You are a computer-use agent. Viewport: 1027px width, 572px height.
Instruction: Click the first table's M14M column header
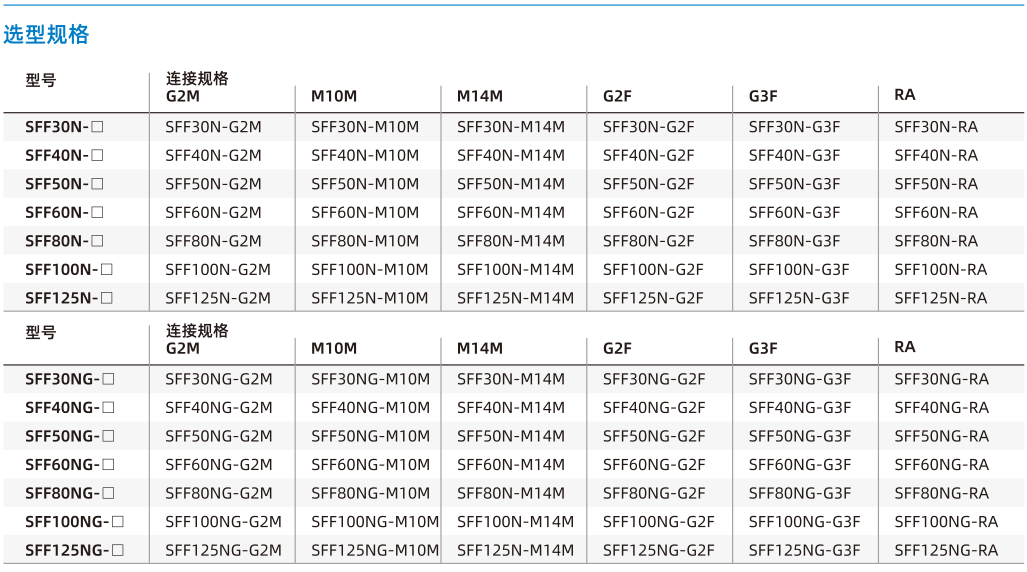480,96
